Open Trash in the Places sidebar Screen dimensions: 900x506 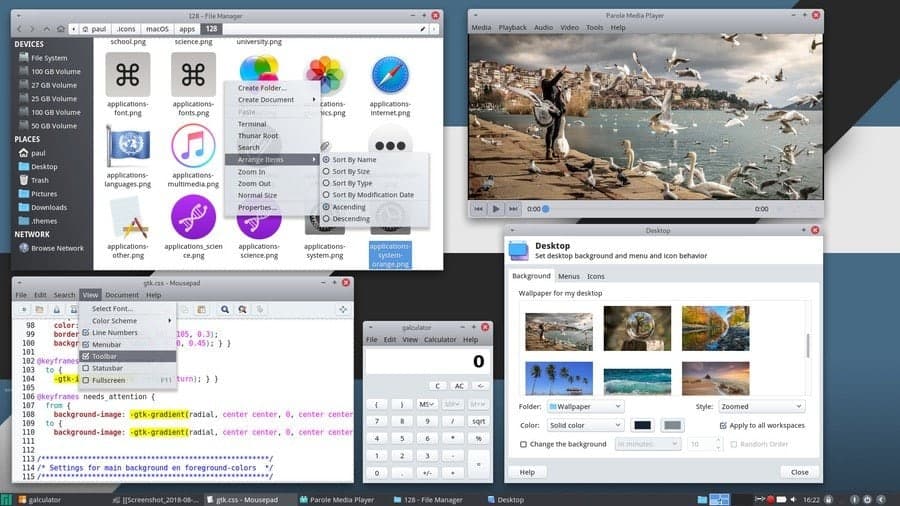click(39, 180)
